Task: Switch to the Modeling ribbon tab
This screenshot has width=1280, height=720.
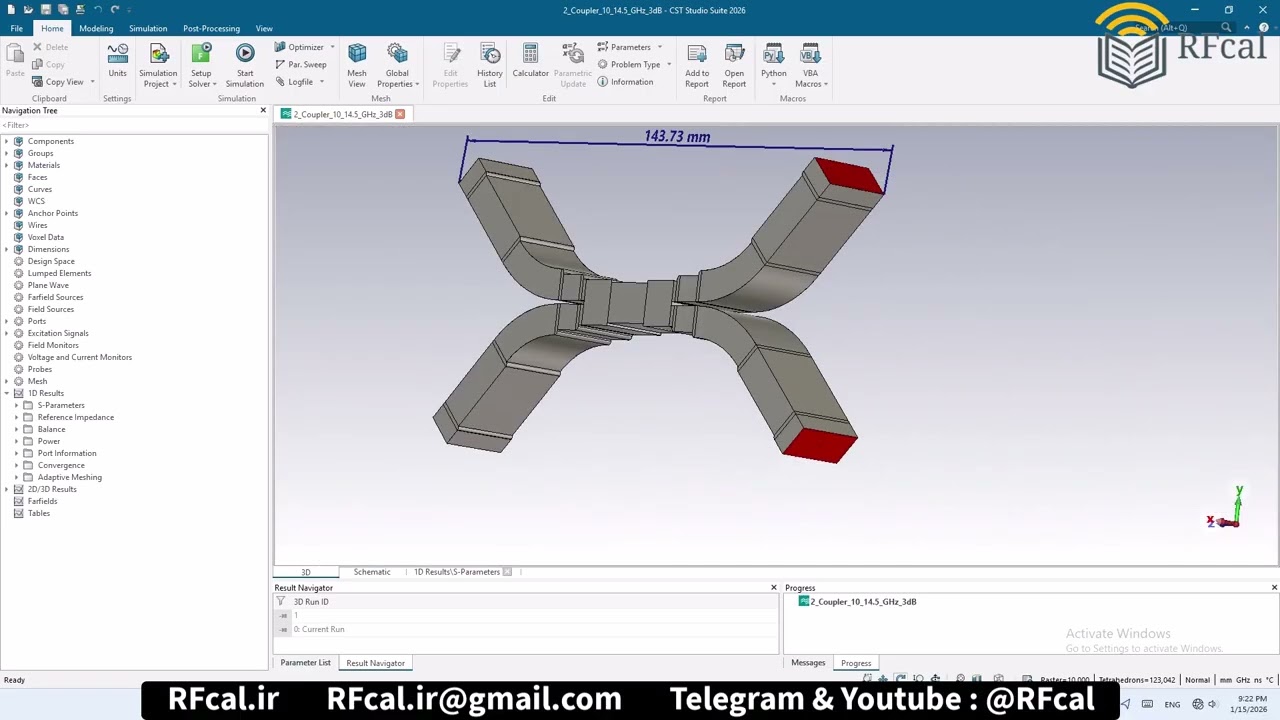Action: (96, 28)
